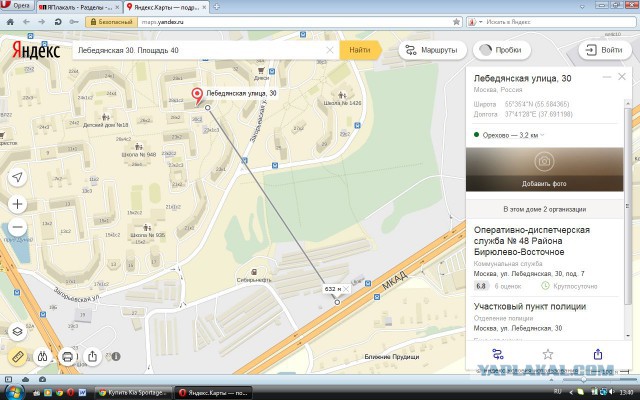Close the Лебедянская улица info card
Screen dimensions: 640x400
point(622,77)
